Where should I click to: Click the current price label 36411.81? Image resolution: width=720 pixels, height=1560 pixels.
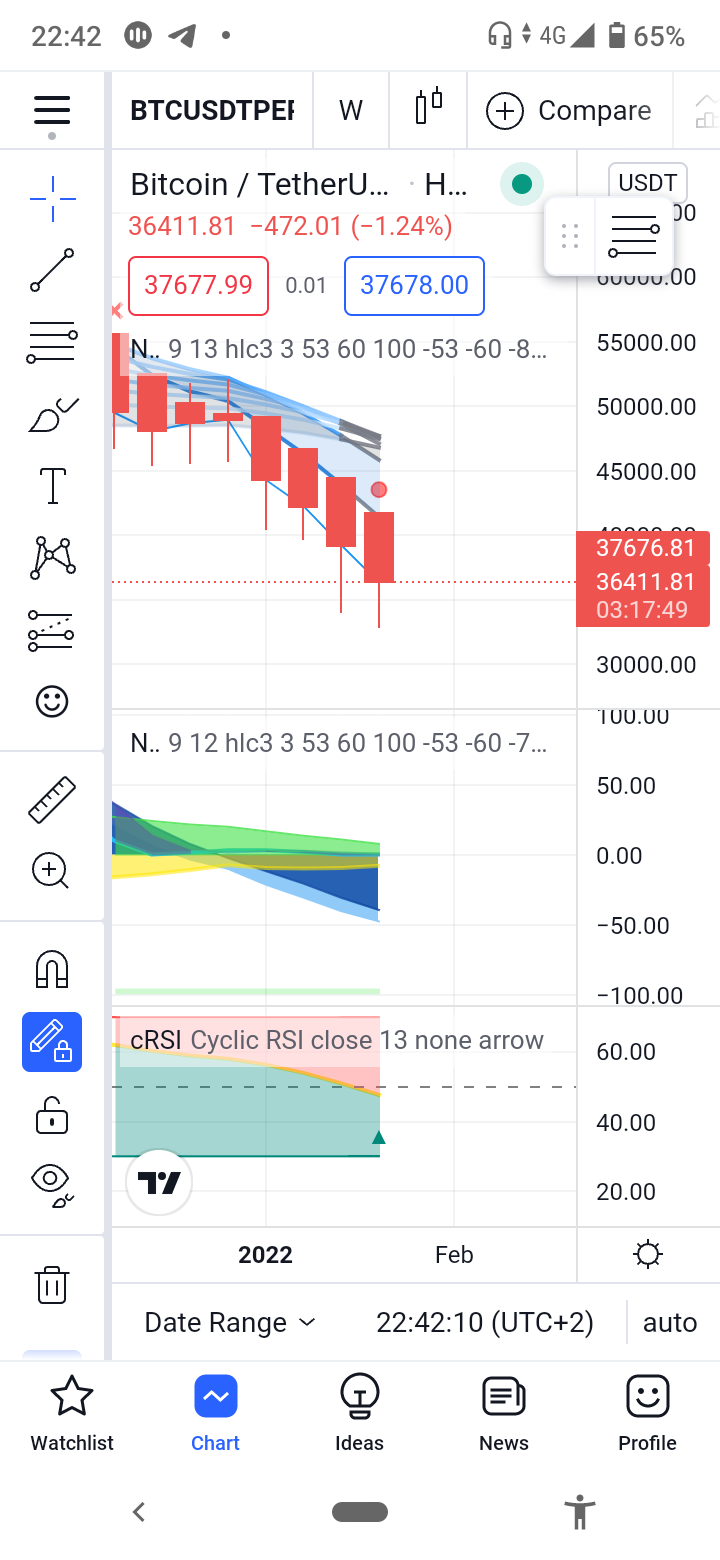tap(645, 581)
